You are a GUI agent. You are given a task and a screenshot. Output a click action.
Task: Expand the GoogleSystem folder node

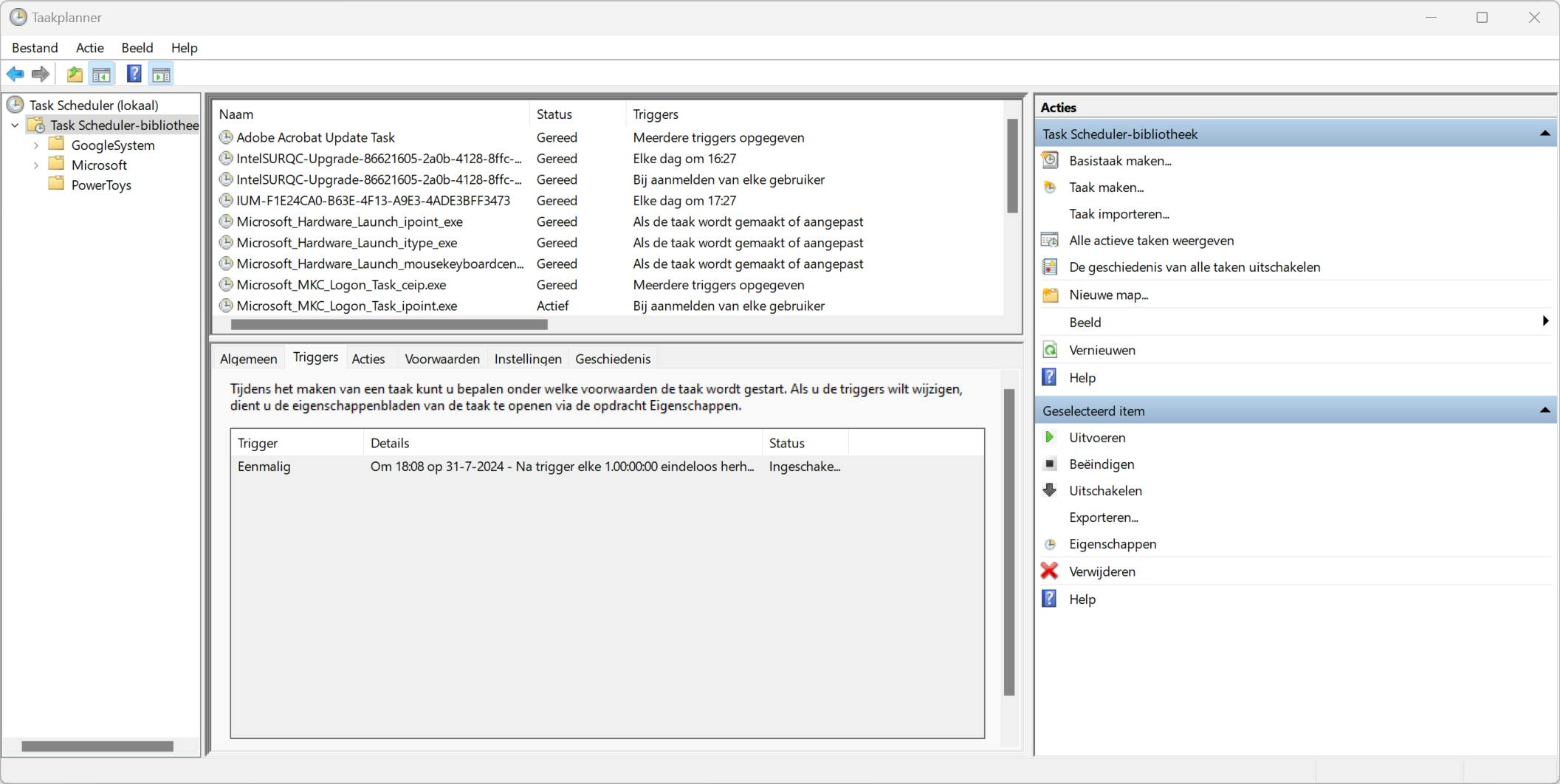coord(35,145)
